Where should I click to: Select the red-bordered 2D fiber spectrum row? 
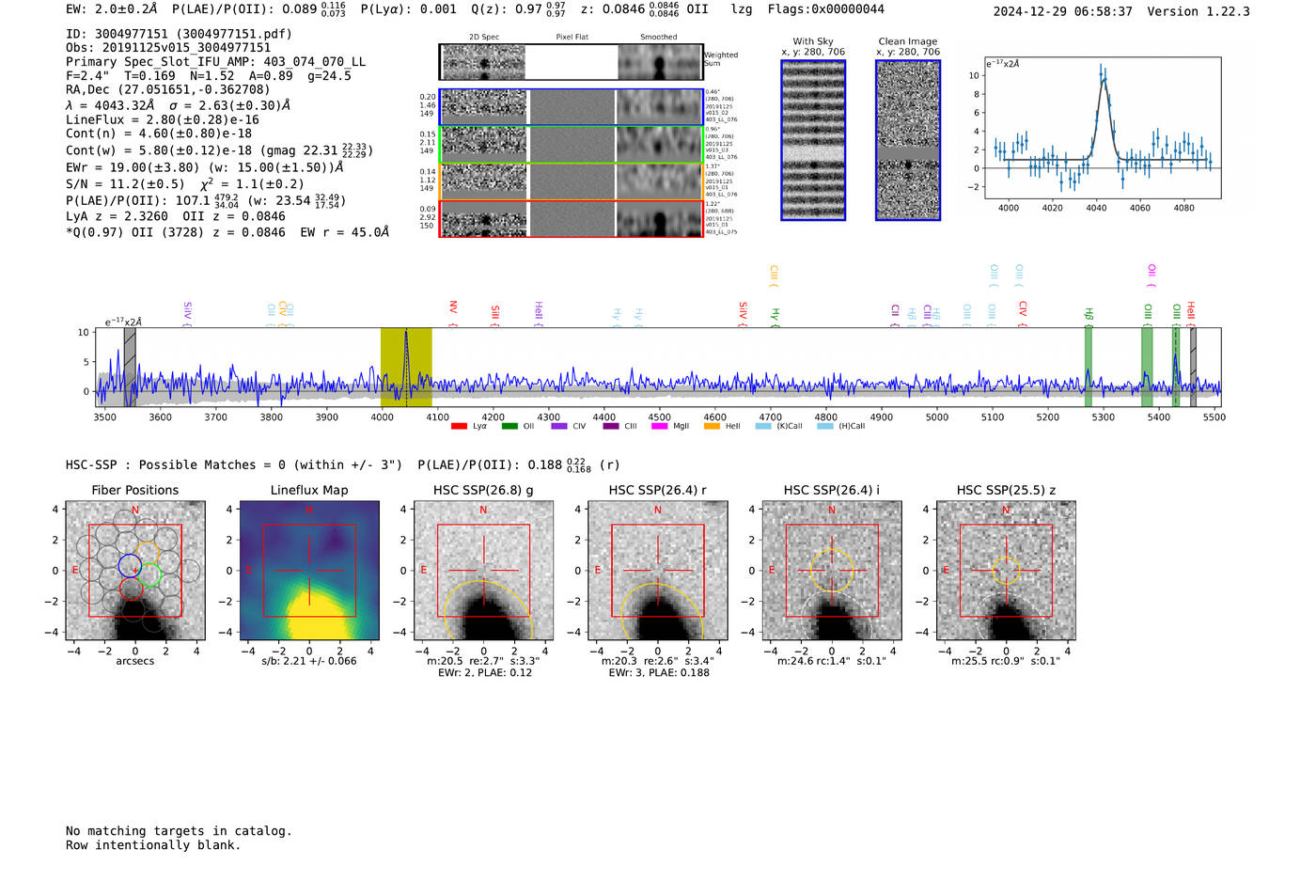coord(571,218)
